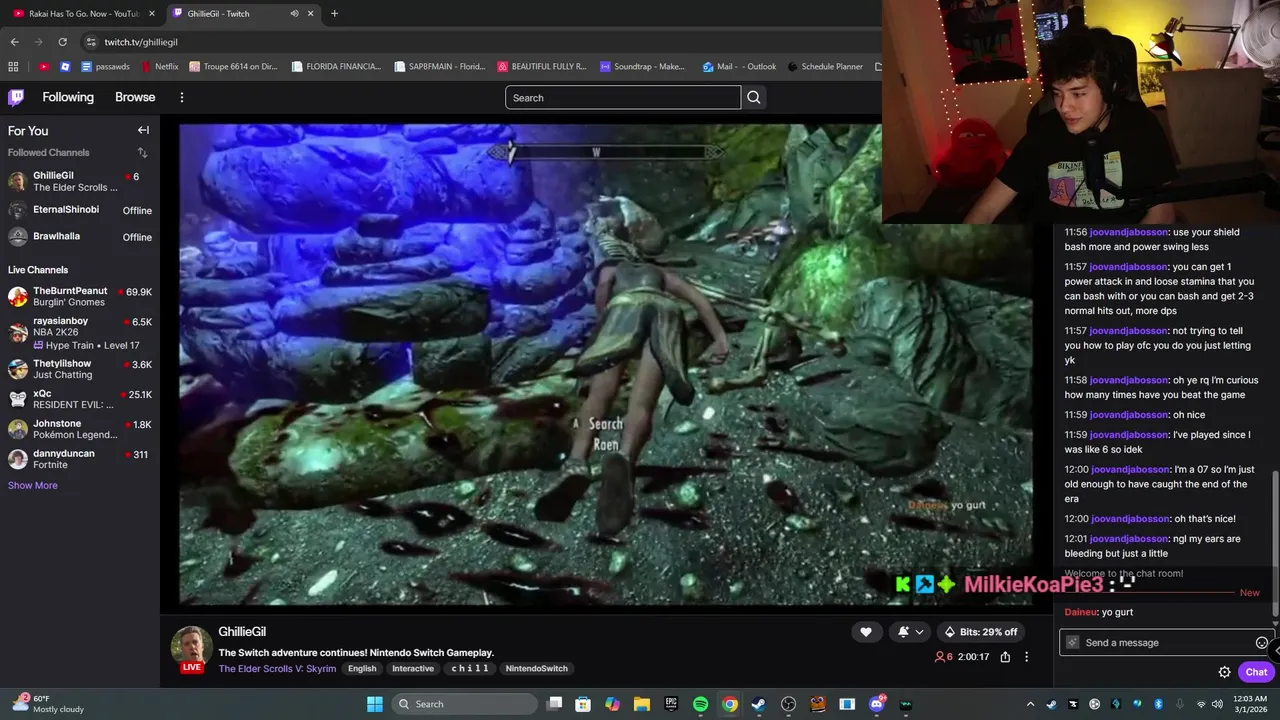The image size is (1280, 720).
Task: Open xQc live channel in sidebar
Action: 80,399
